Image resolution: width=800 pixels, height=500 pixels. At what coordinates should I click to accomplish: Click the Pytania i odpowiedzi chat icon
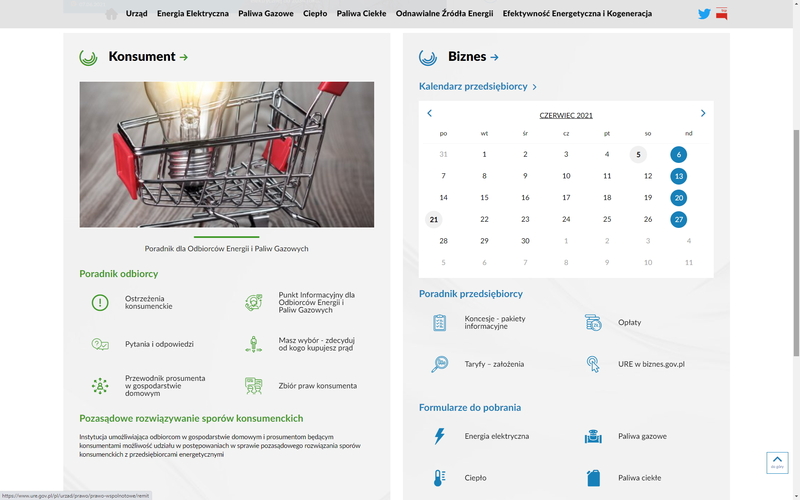tap(100, 344)
